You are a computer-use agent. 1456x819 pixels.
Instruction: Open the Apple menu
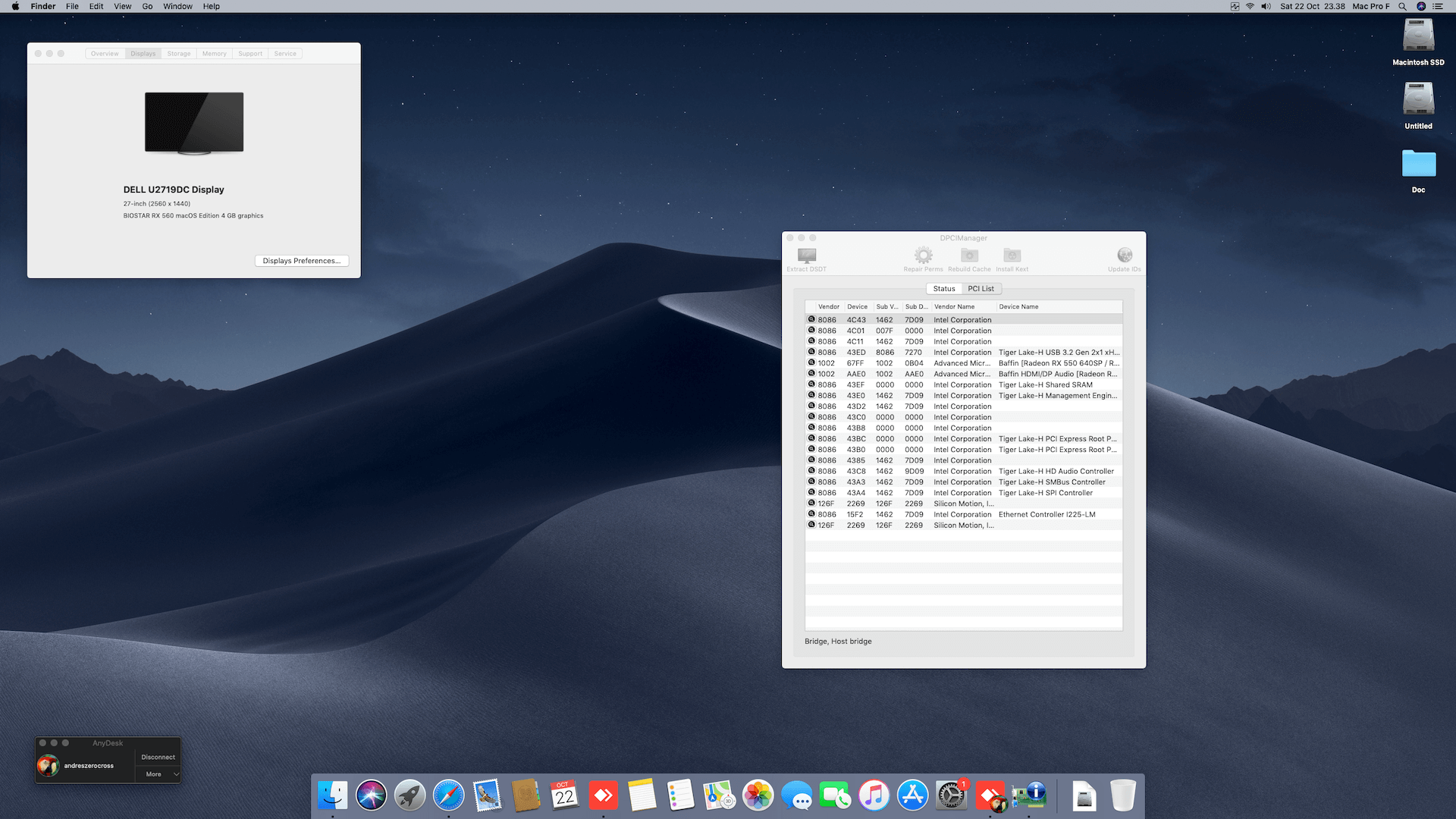coord(15,6)
